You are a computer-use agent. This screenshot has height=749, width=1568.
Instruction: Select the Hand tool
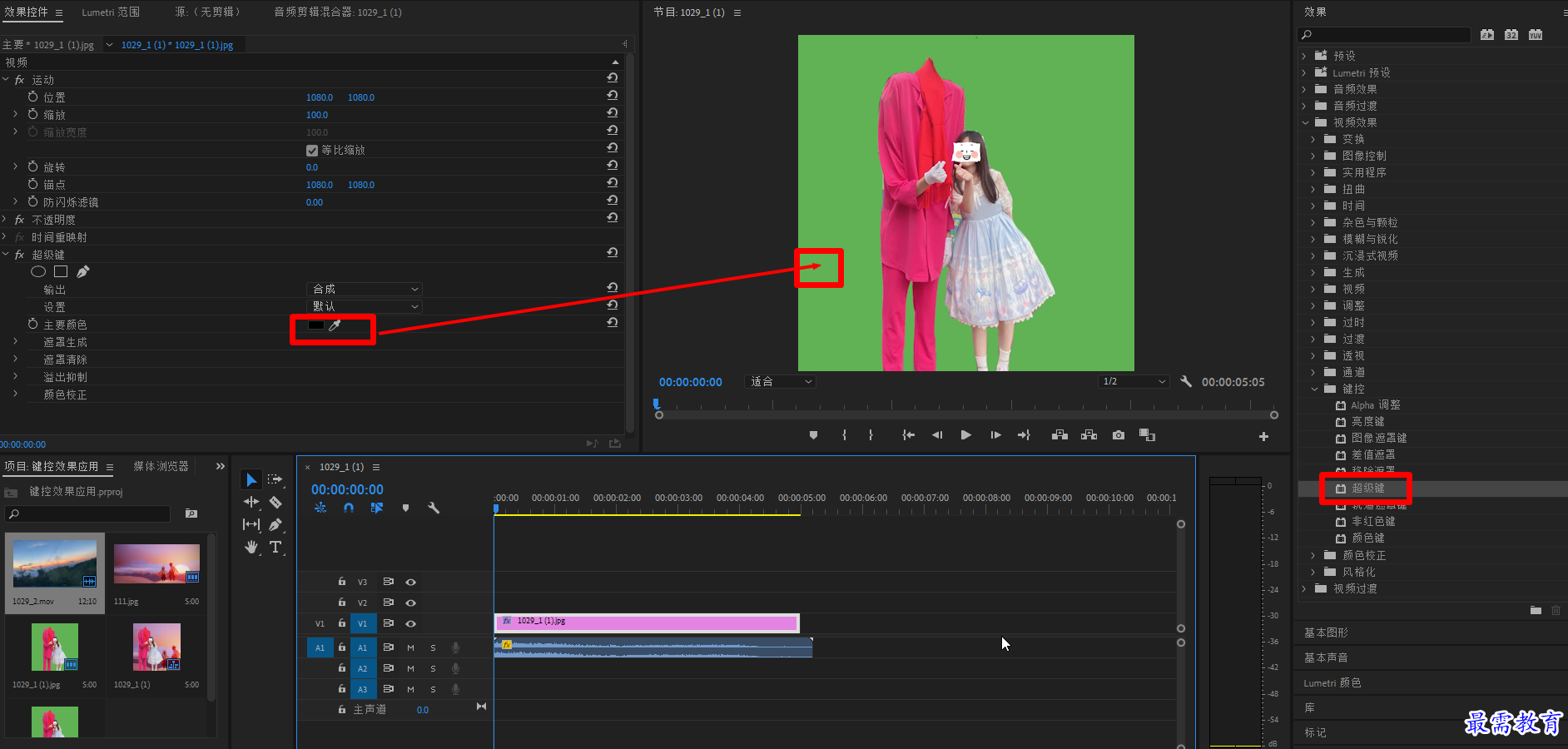(x=251, y=547)
